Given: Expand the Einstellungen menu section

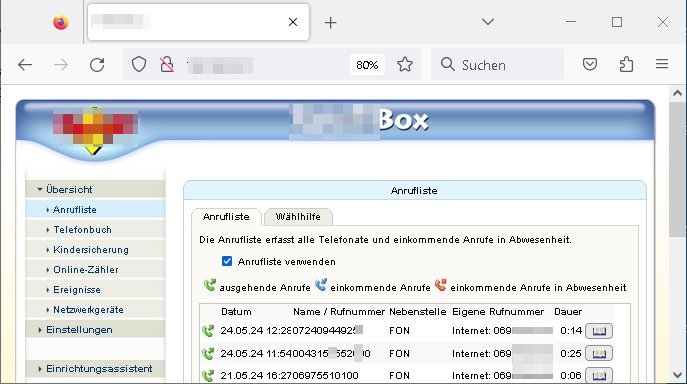Looking at the screenshot, I should click(x=95, y=330).
